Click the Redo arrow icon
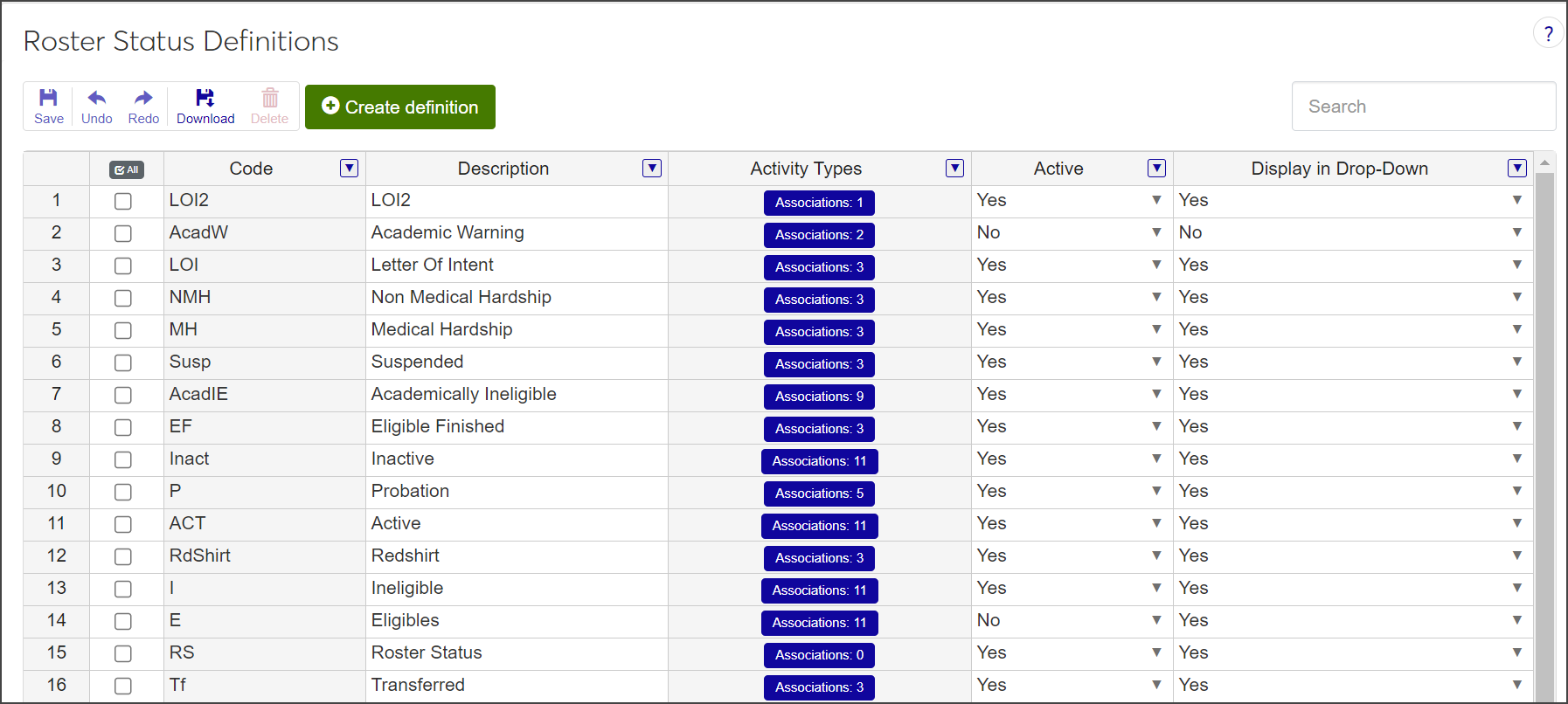The width and height of the screenshot is (1568, 704). click(x=143, y=99)
